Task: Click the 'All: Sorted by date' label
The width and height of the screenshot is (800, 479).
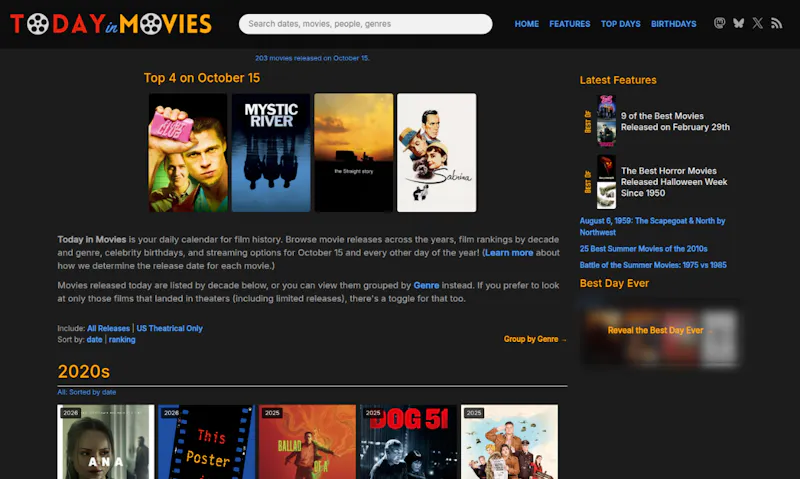Action: 87,392
